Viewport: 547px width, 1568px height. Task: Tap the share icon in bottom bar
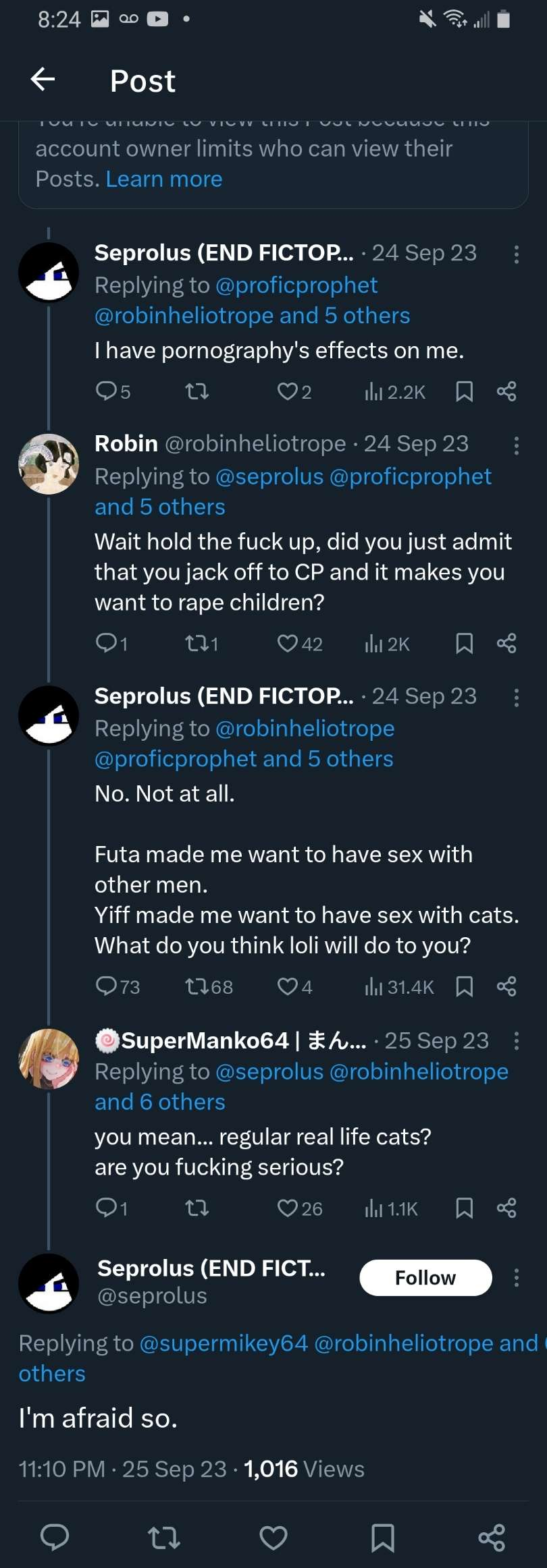click(x=492, y=1538)
